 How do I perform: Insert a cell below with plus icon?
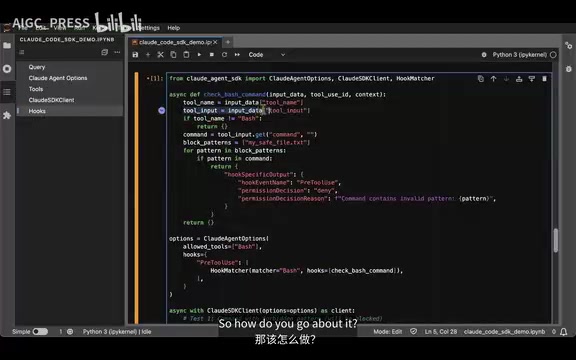click(148, 55)
